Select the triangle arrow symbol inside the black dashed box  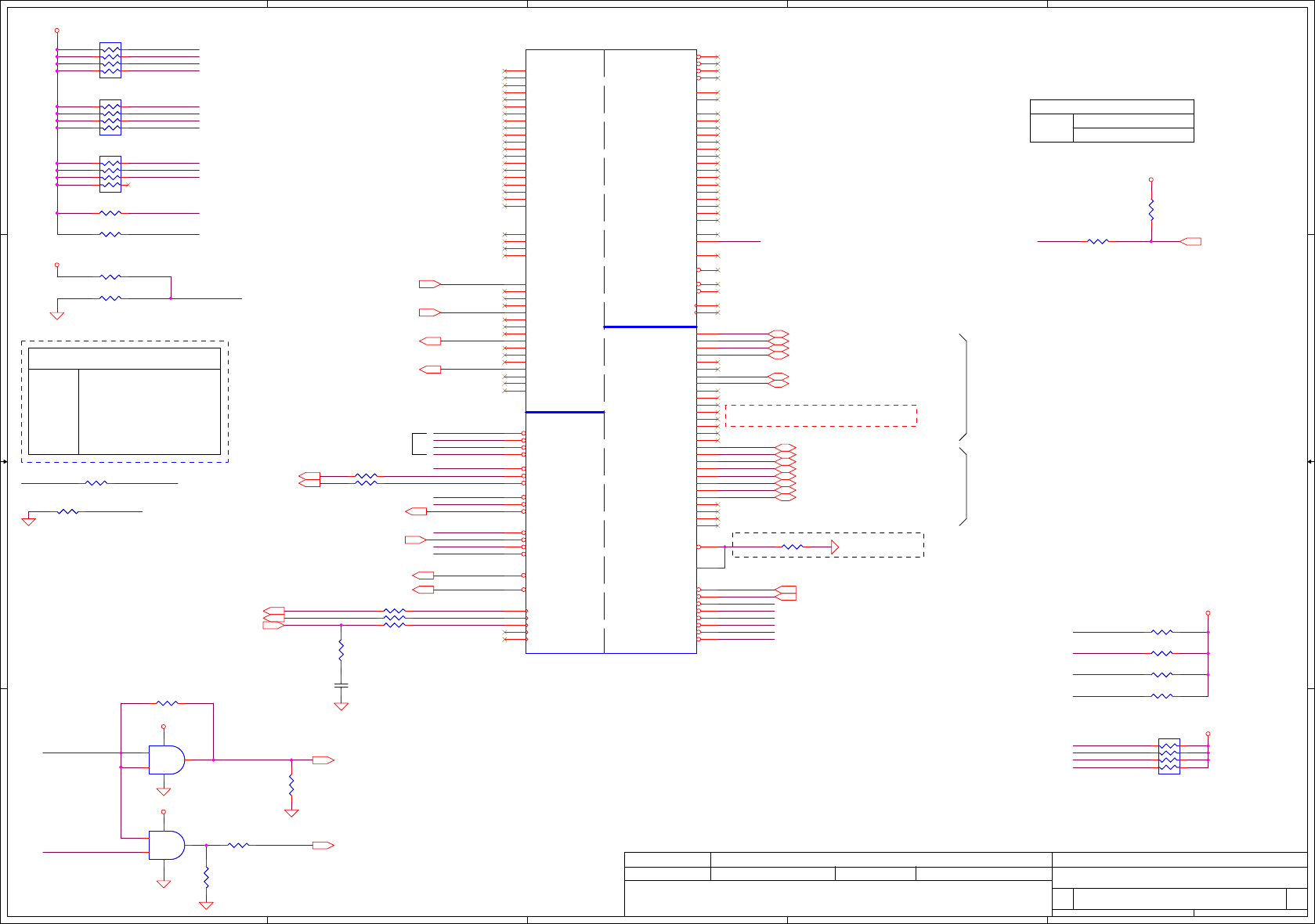(835, 547)
